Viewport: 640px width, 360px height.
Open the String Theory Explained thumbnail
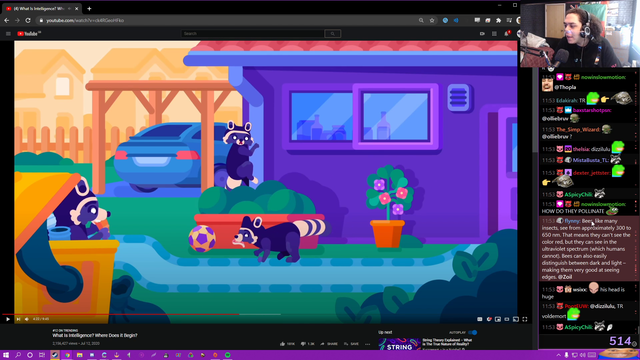coord(399,344)
